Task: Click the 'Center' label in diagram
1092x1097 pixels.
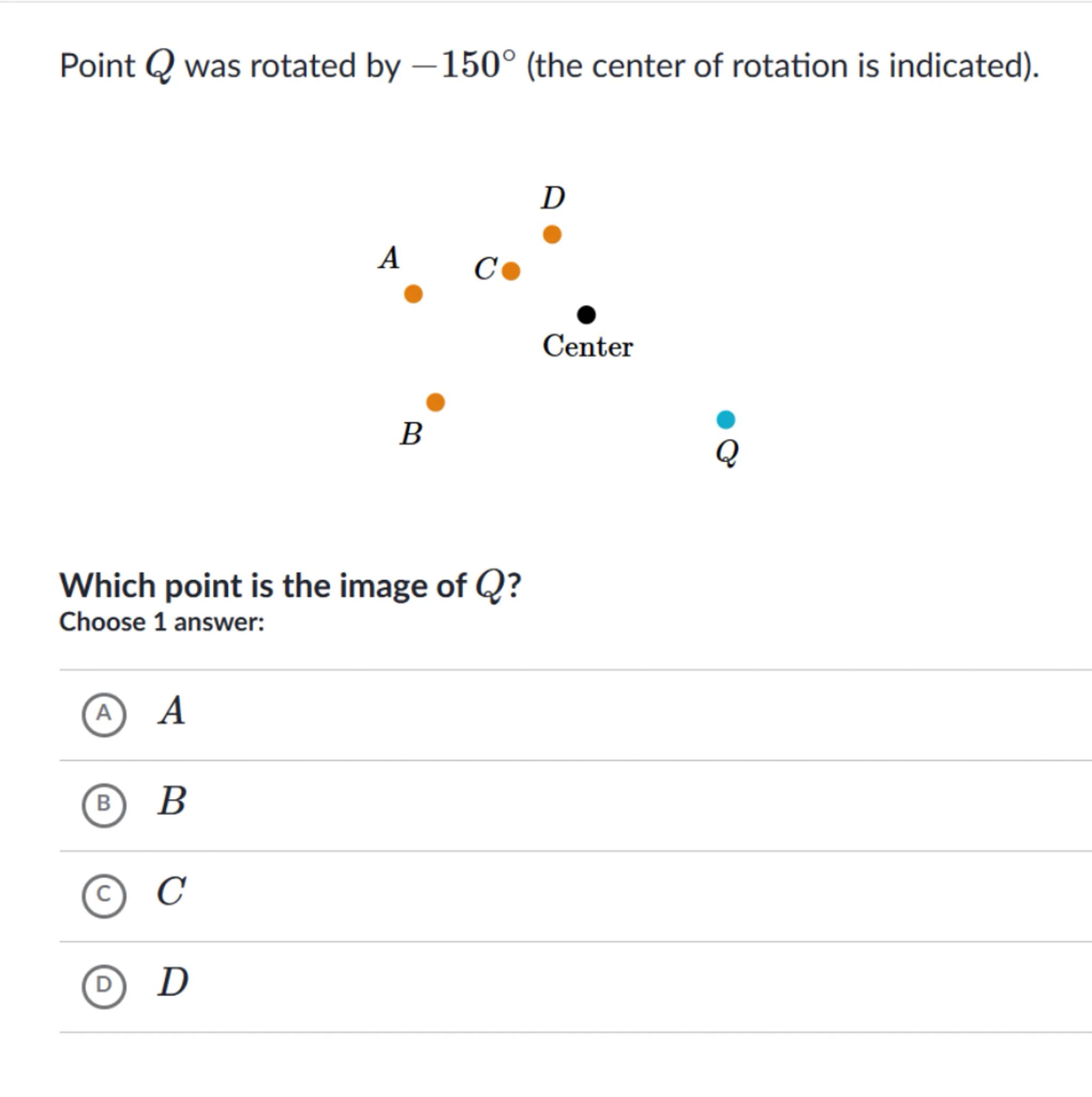Action: click(x=588, y=346)
